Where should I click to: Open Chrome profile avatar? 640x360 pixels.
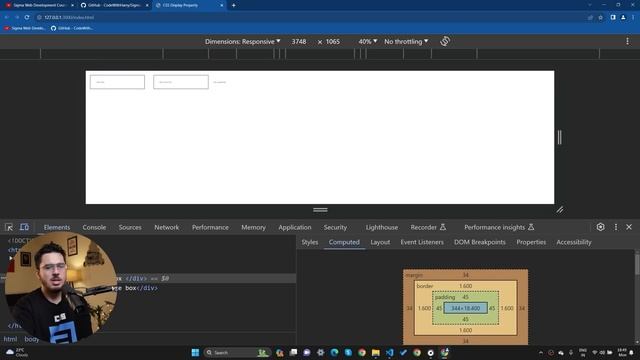[x=623, y=18]
